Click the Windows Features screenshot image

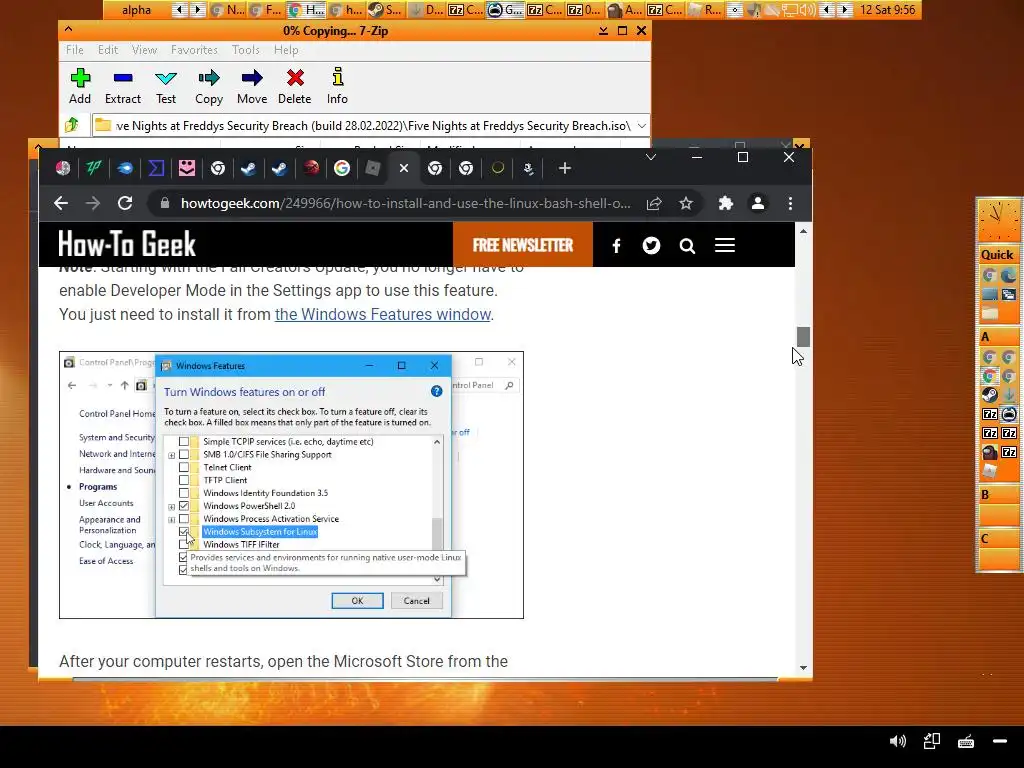click(291, 485)
